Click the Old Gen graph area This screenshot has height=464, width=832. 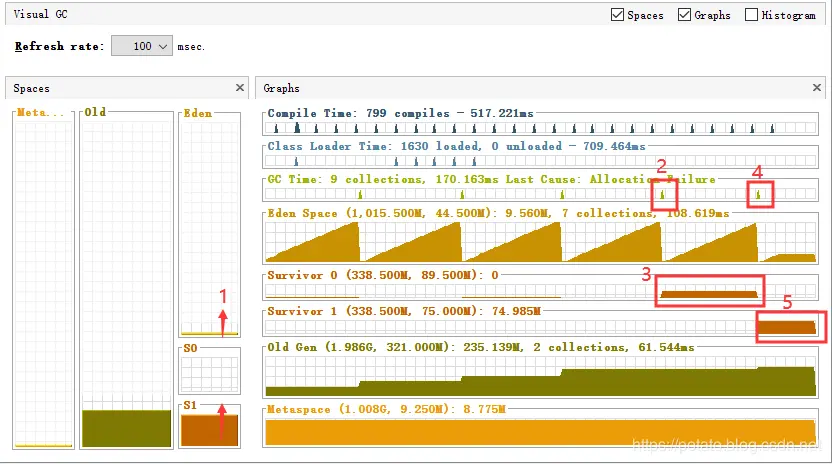(540, 376)
